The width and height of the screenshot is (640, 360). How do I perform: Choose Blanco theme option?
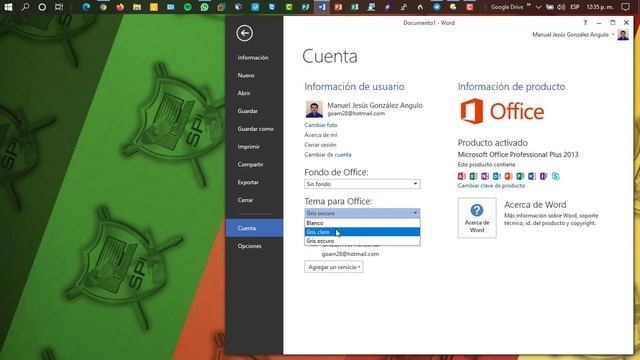point(362,223)
